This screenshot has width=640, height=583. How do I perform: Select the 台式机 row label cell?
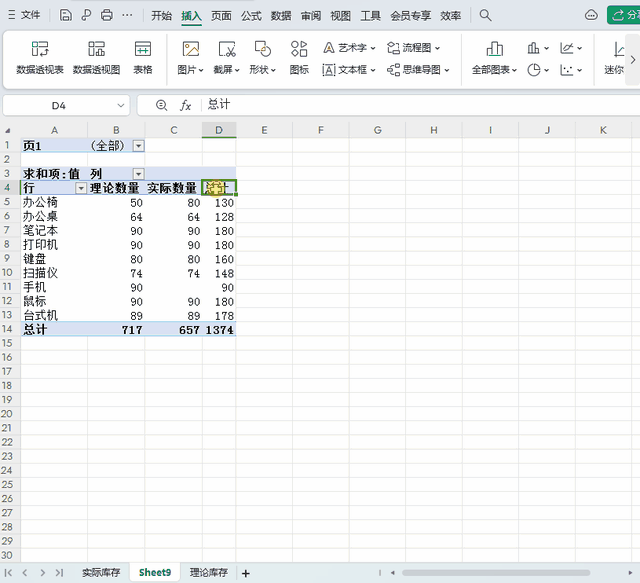pos(54,316)
